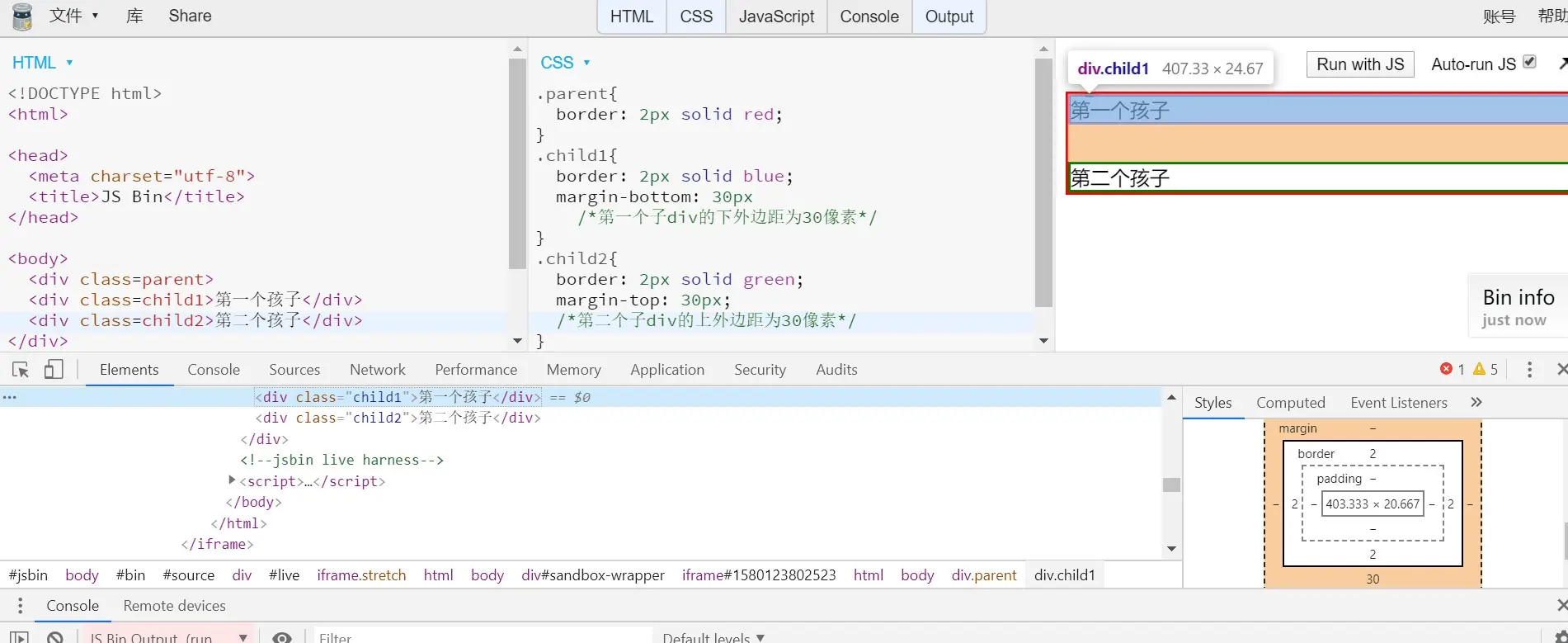This screenshot has width=1568, height=643.
Task: Open the Memory tab
Action: point(573,370)
